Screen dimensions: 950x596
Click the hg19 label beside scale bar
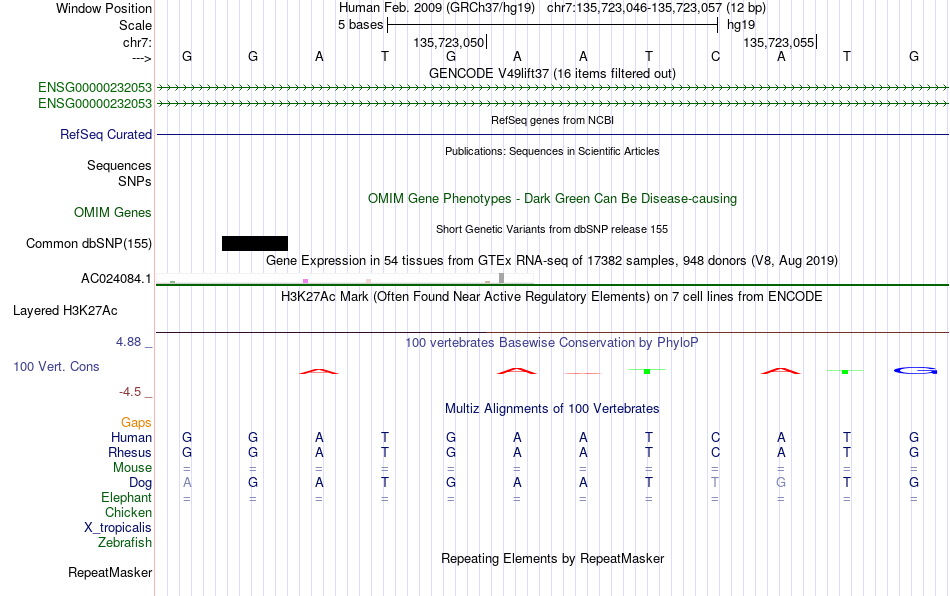point(741,25)
